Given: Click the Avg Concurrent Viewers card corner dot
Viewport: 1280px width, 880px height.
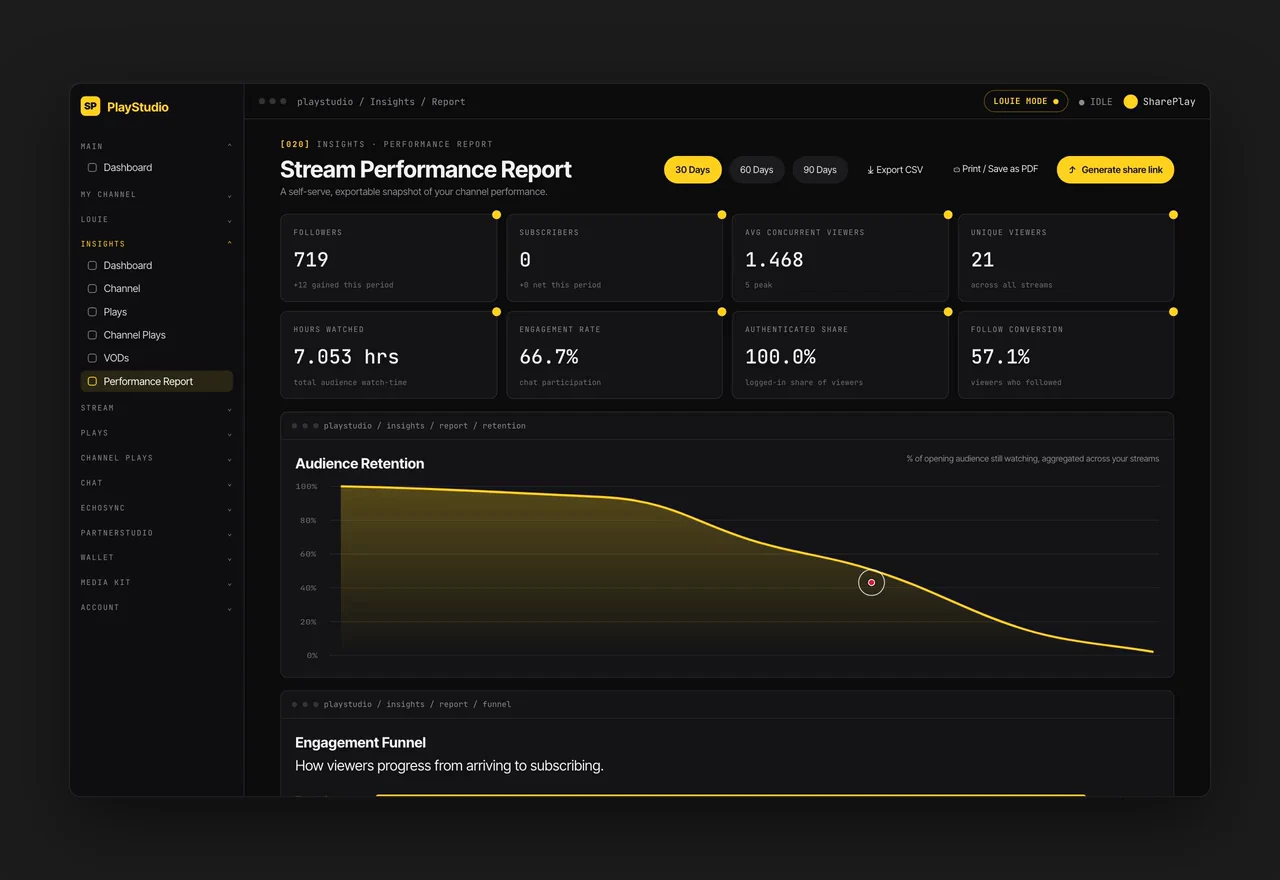Looking at the screenshot, I should (x=948, y=215).
